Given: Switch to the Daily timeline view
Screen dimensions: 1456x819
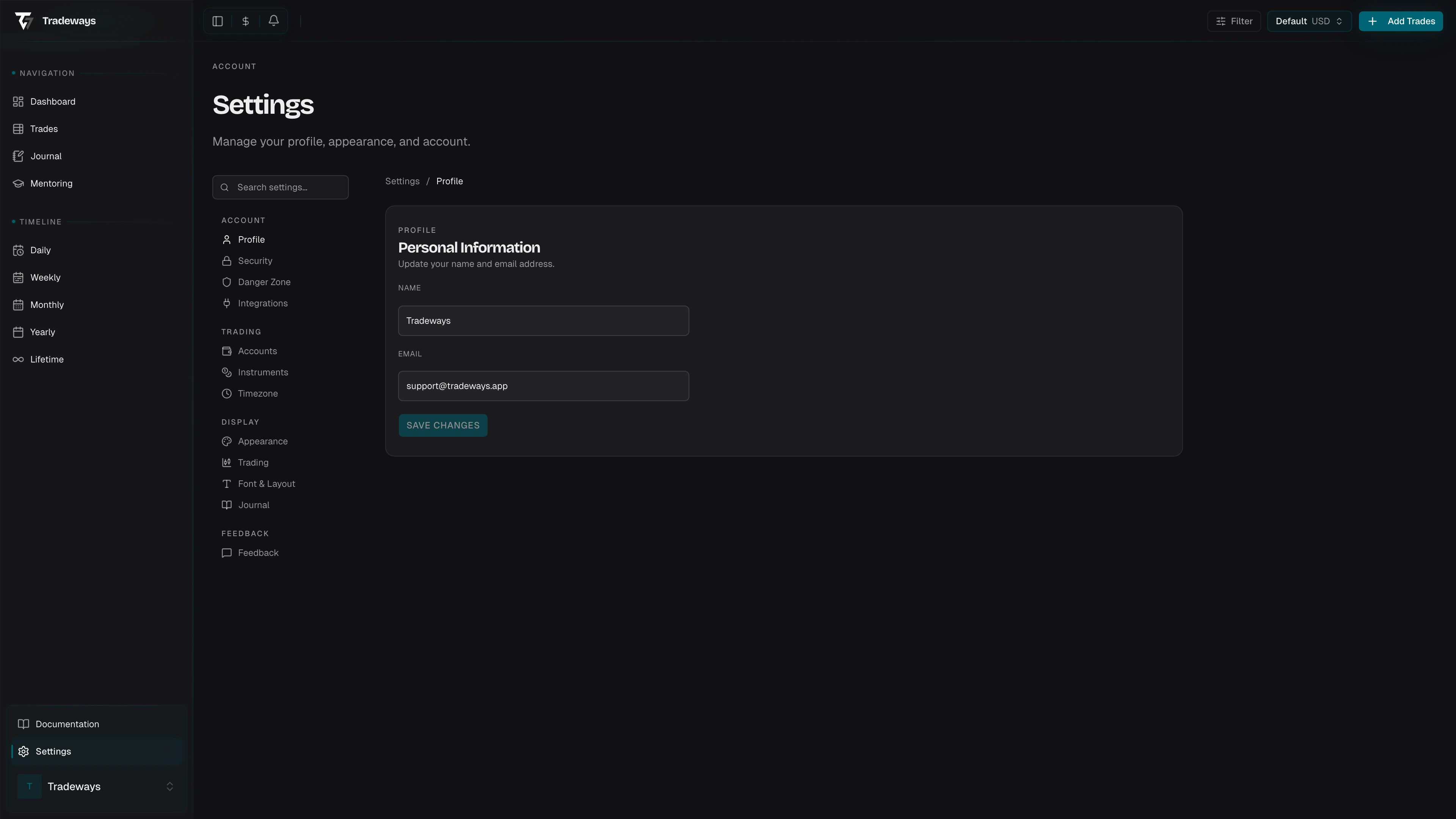Looking at the screenshot, I should click(39, 250).
